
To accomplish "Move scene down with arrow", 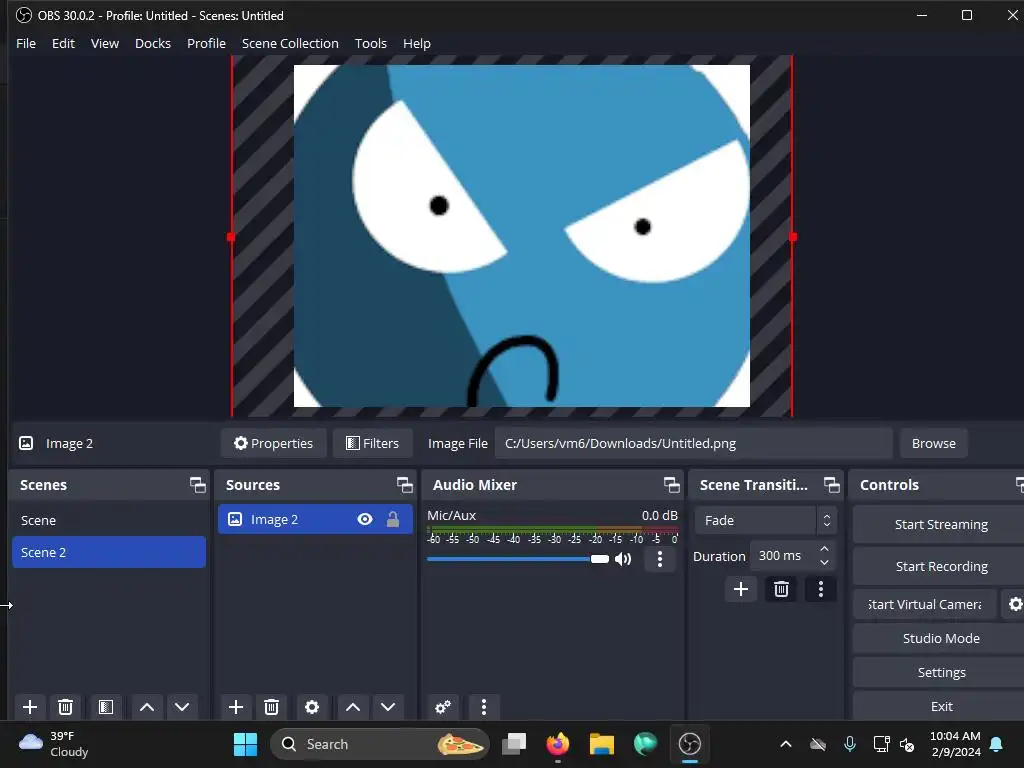I will point(182,707).
